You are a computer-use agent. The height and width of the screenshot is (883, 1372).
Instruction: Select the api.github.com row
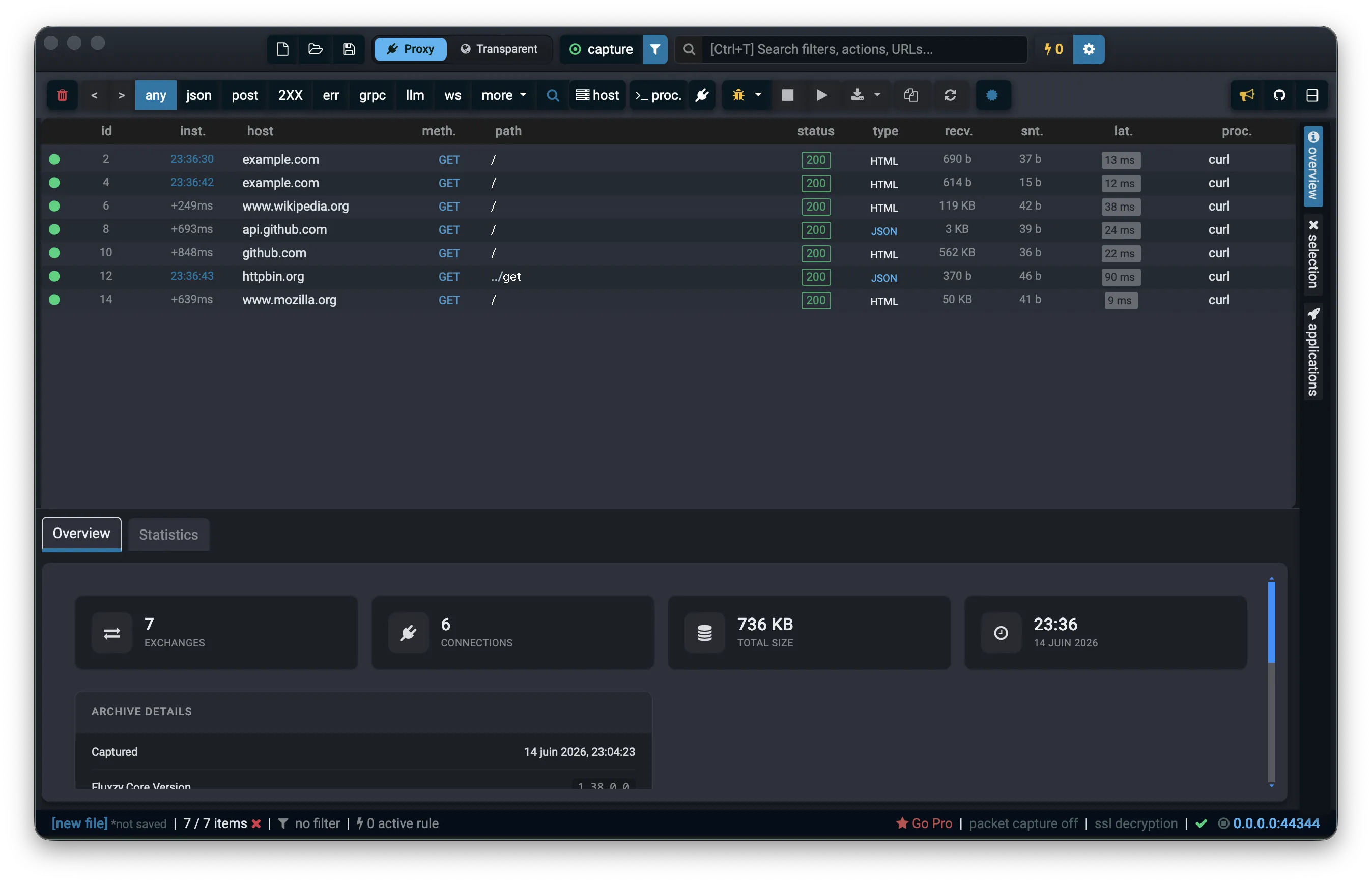668,230
